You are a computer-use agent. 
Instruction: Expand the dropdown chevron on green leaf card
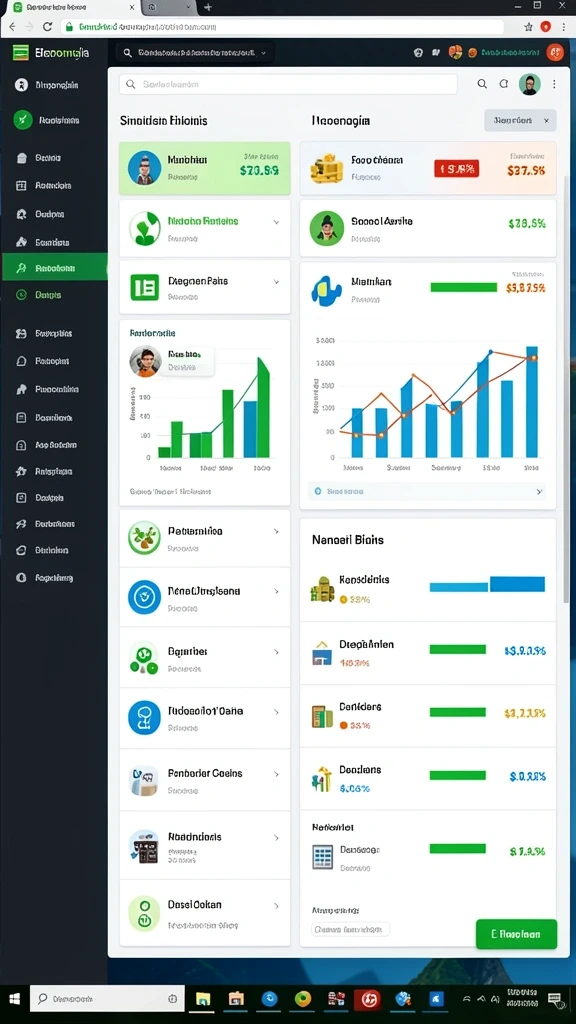coord(276,222)
